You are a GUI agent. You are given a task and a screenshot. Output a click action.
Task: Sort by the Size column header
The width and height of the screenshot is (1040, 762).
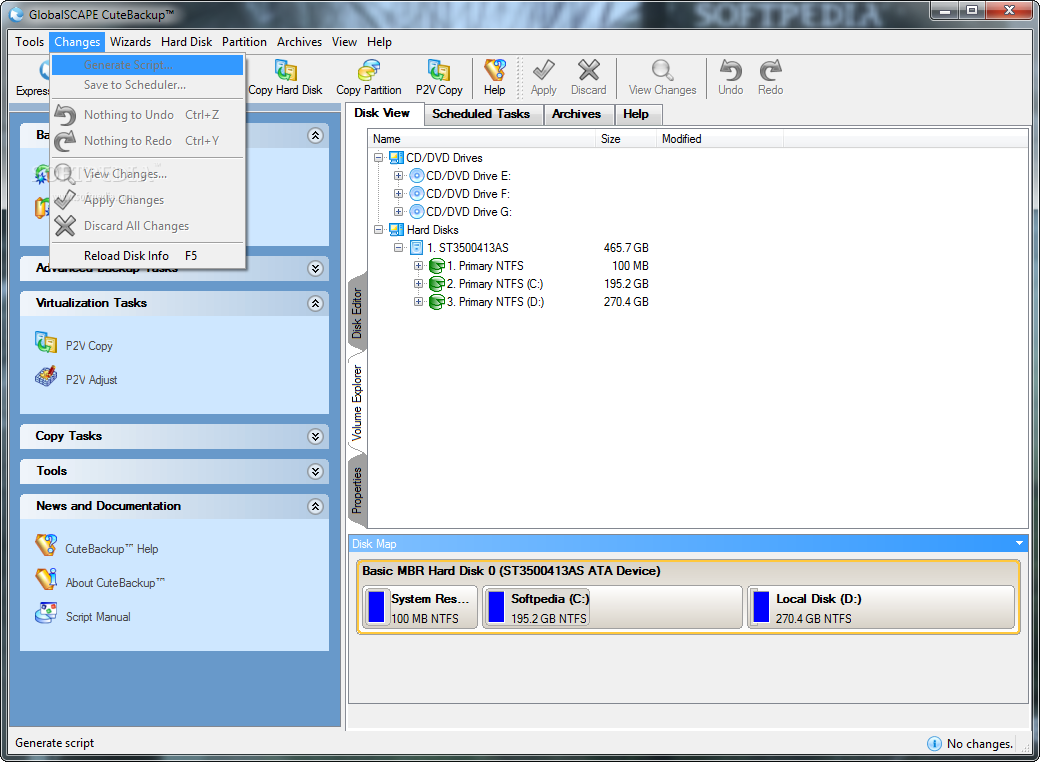pyautogui.click(x=626, y=139)
